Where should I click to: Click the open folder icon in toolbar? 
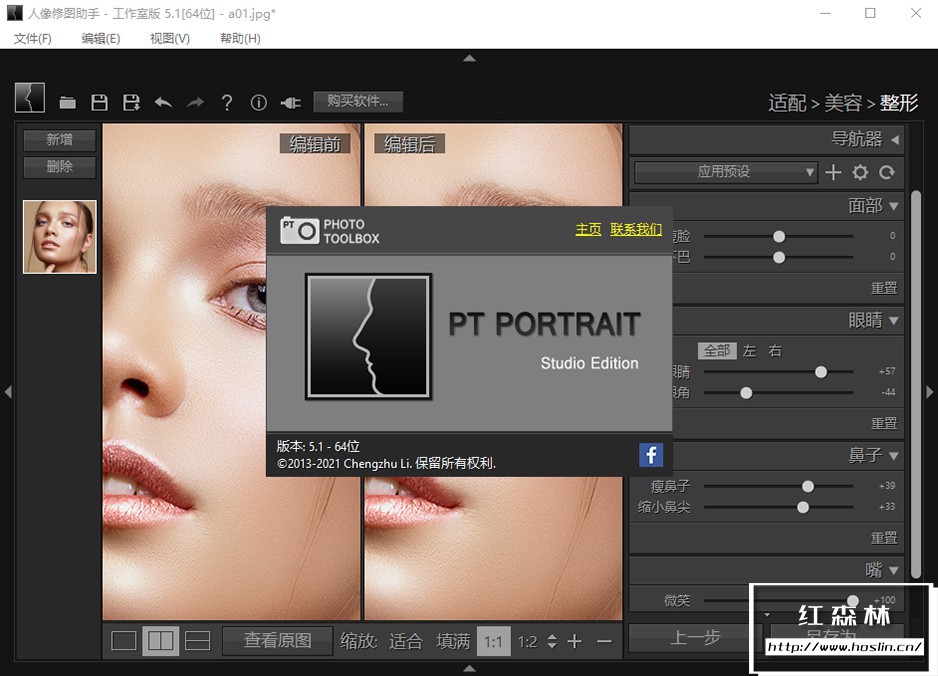point(67,102)
